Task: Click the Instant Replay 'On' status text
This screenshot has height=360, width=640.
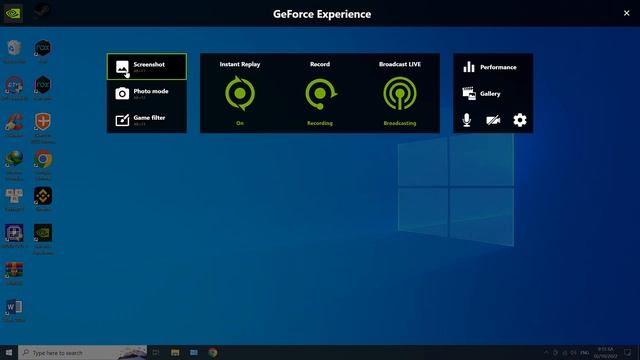Action: pos(240,123)
